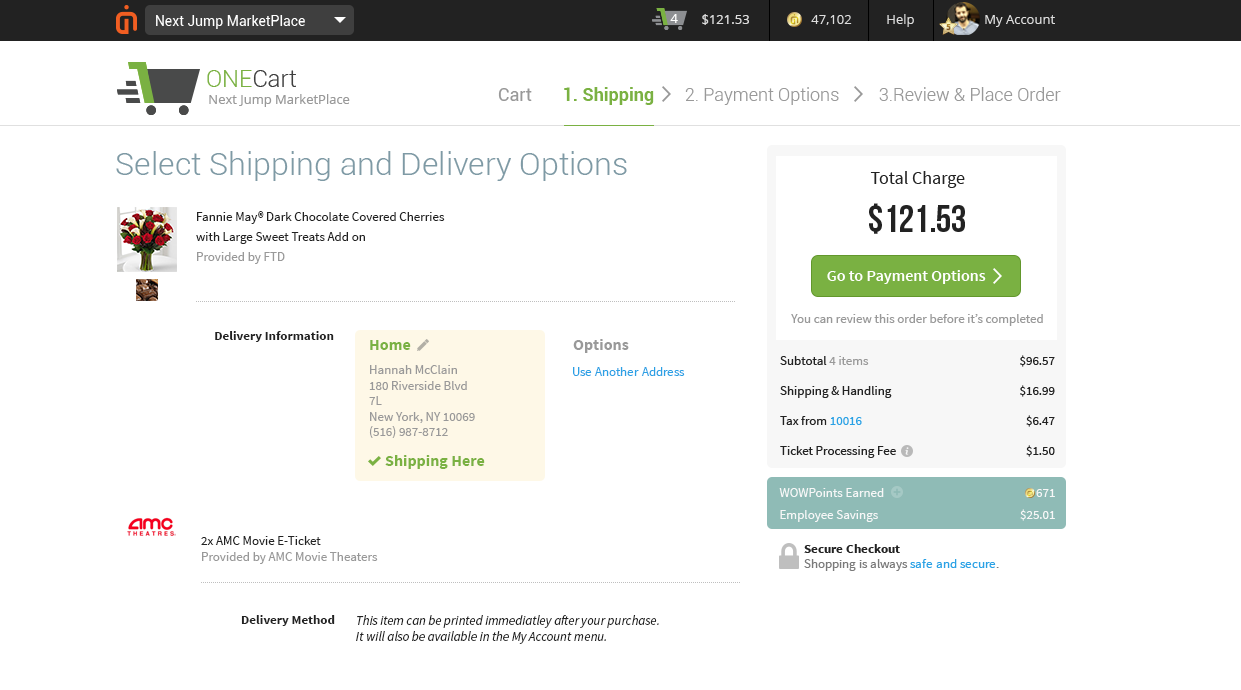Click the small chocolate add-on thumbnail
The width and height of the screenshot is (1241, 690).
pyautogui.click(x=147, y=290)
